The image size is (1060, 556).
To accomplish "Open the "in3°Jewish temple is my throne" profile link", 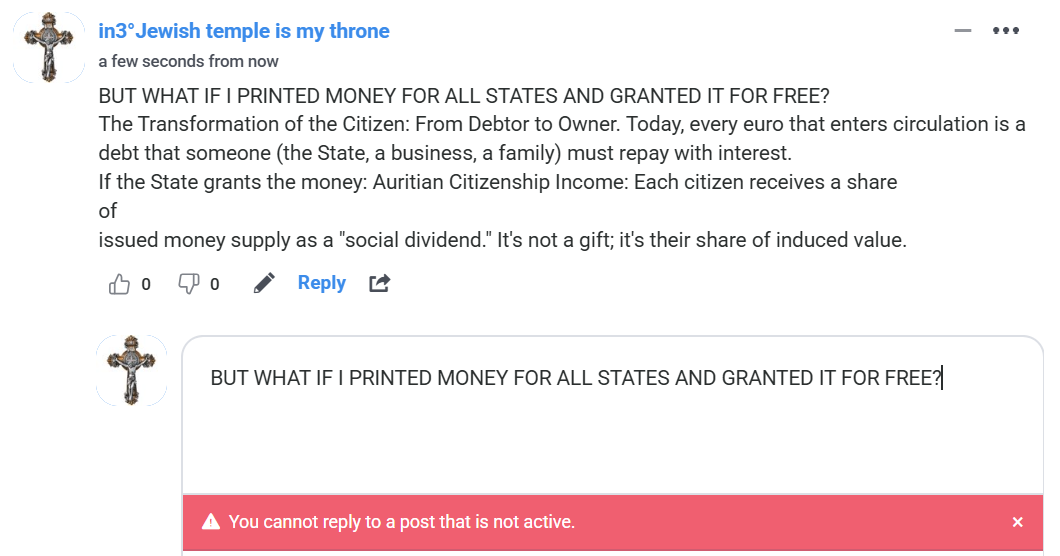I will pyautogui.click(x=244, y=31).
